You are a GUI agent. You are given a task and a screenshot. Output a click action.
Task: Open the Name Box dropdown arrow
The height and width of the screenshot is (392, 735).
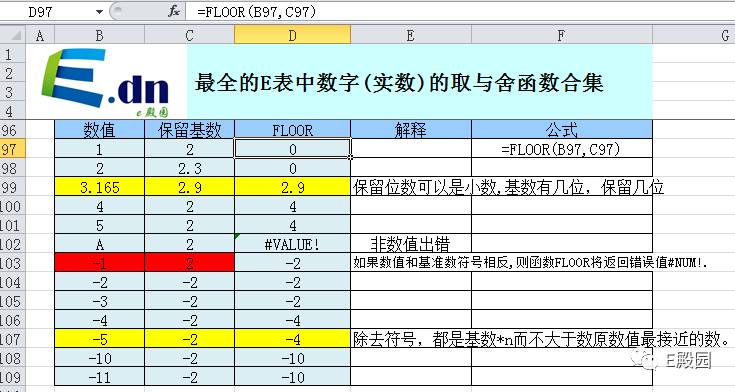tap(99, 11)
